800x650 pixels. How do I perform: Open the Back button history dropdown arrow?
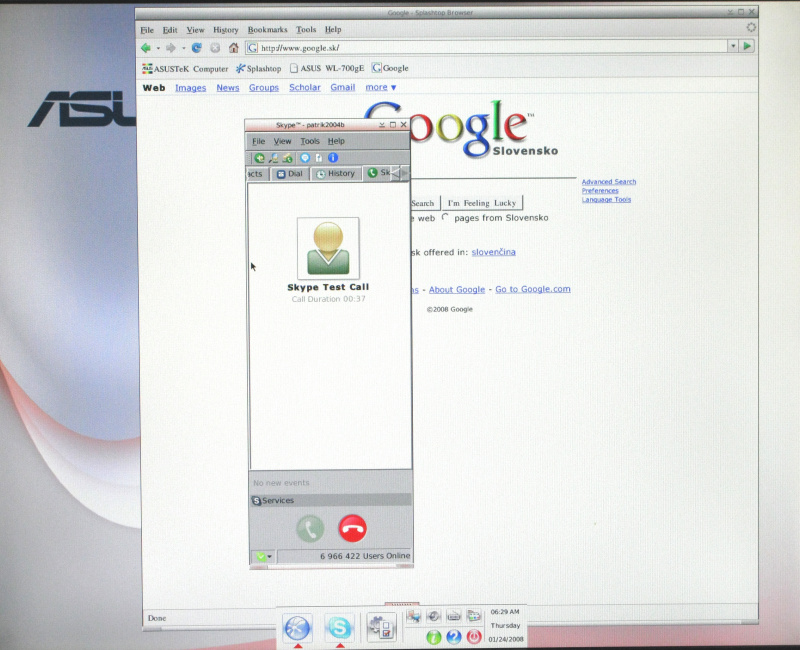[158, 48]
